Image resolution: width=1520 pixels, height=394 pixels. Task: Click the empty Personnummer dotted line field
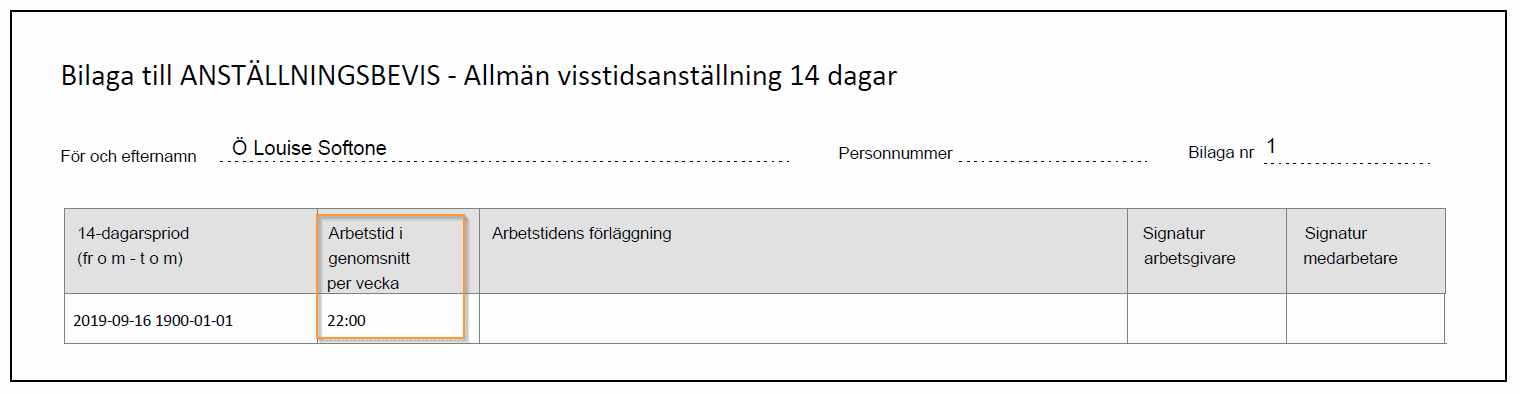click(x=1053, y=152)
